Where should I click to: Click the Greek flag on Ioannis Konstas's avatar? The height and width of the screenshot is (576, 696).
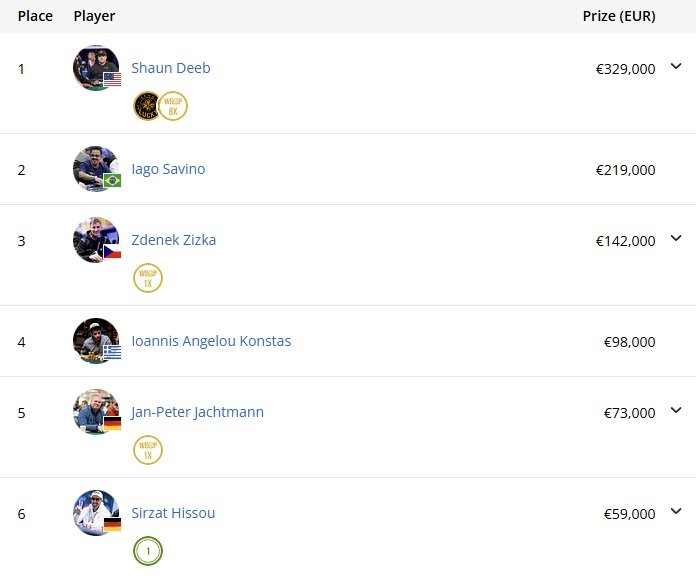coord(112,352)
